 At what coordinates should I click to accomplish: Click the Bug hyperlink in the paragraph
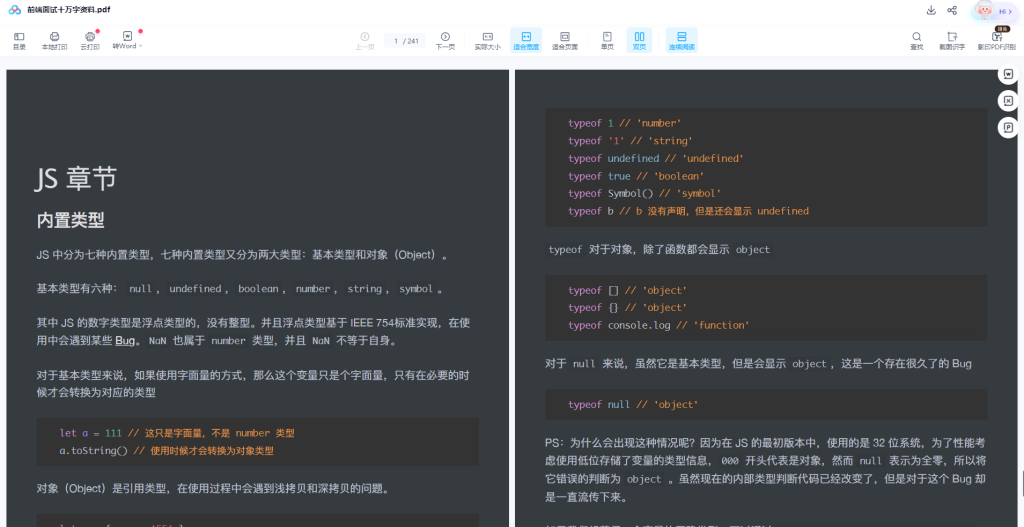coord(125,341)
